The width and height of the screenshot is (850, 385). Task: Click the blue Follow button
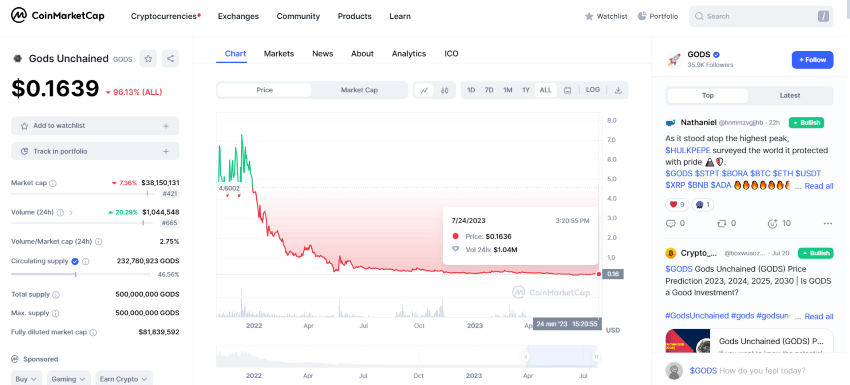tap(812, 60)
